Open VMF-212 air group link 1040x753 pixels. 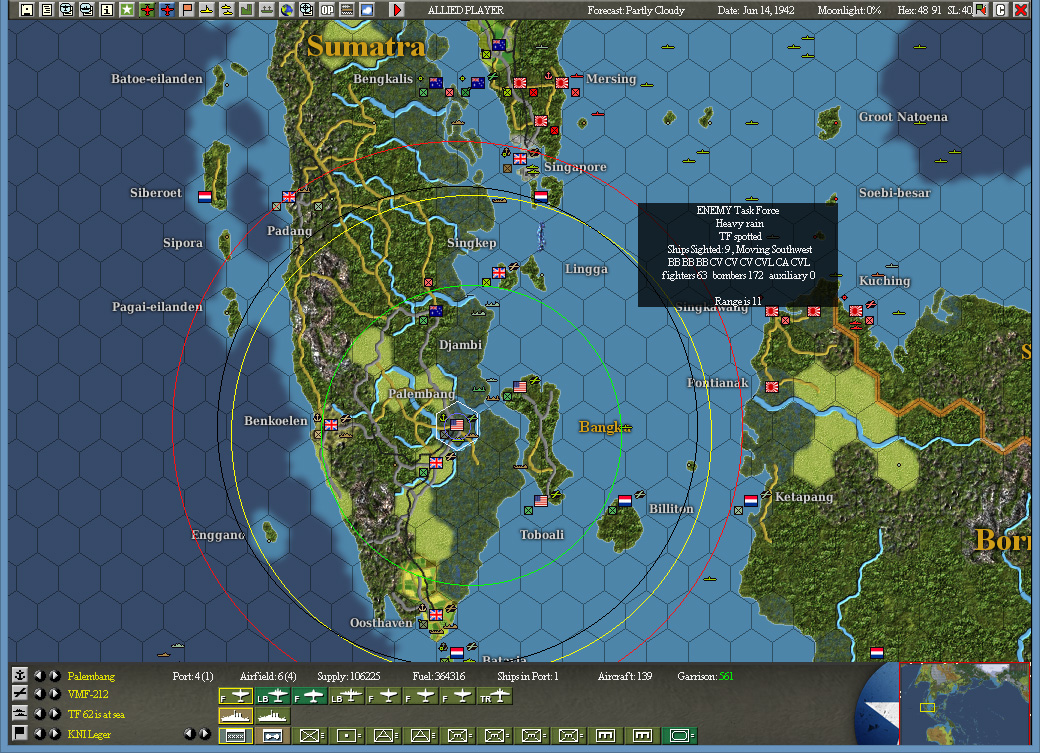click(x=88, y=695)
